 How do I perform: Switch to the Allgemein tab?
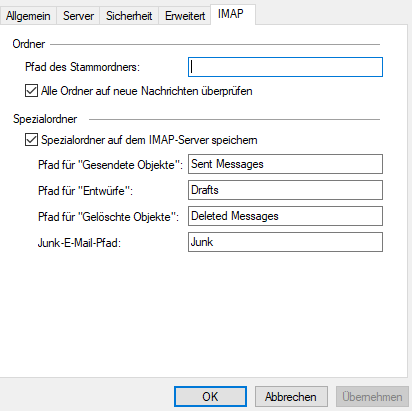tap(28, 16)
